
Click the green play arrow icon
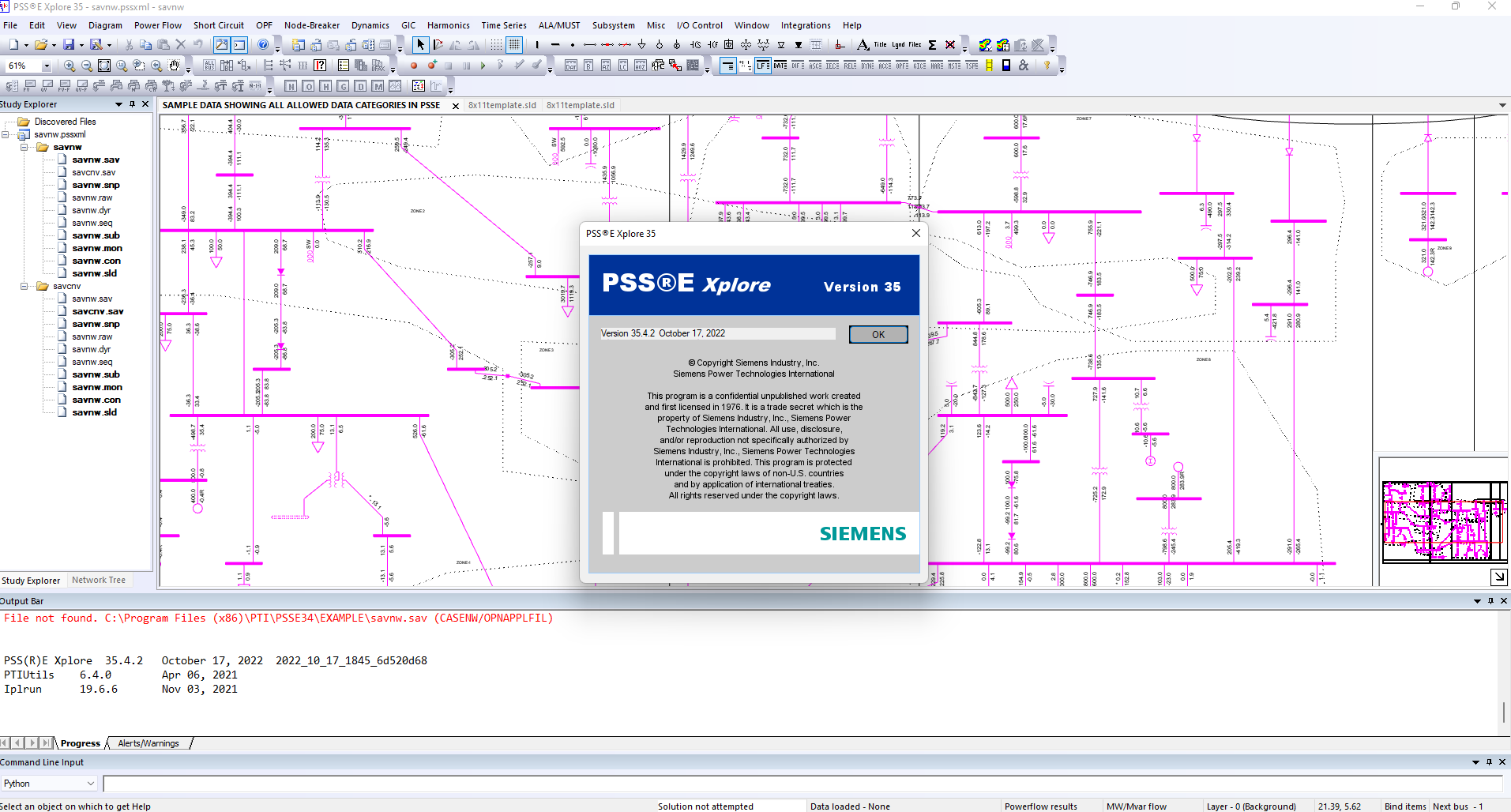(x=483, y=66)
